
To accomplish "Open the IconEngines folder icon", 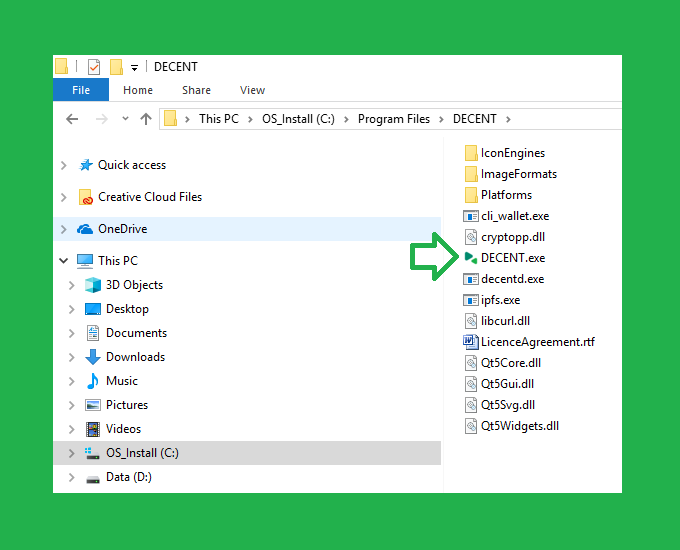I will point(471,153).
